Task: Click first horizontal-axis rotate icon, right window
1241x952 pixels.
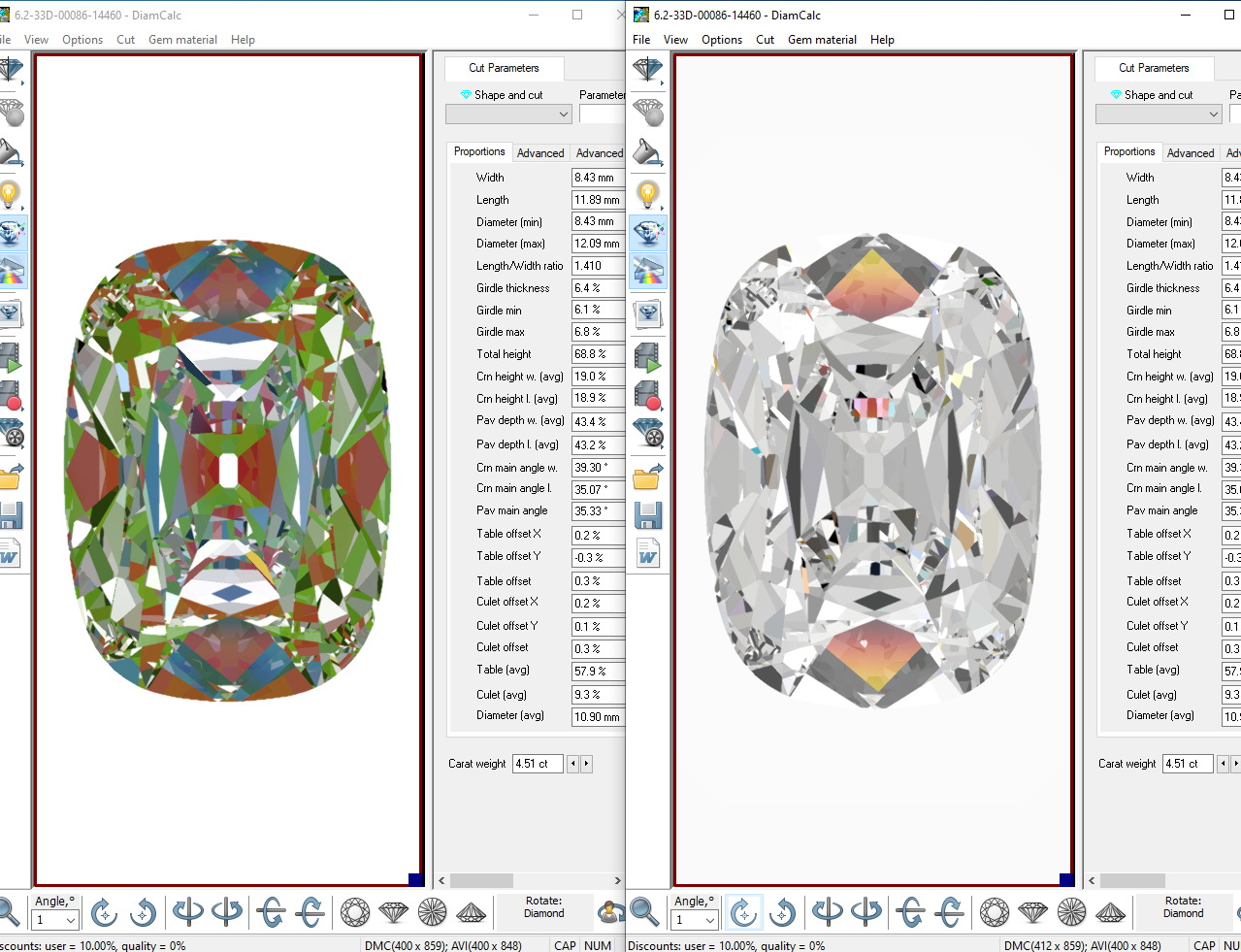Action: 910,912
